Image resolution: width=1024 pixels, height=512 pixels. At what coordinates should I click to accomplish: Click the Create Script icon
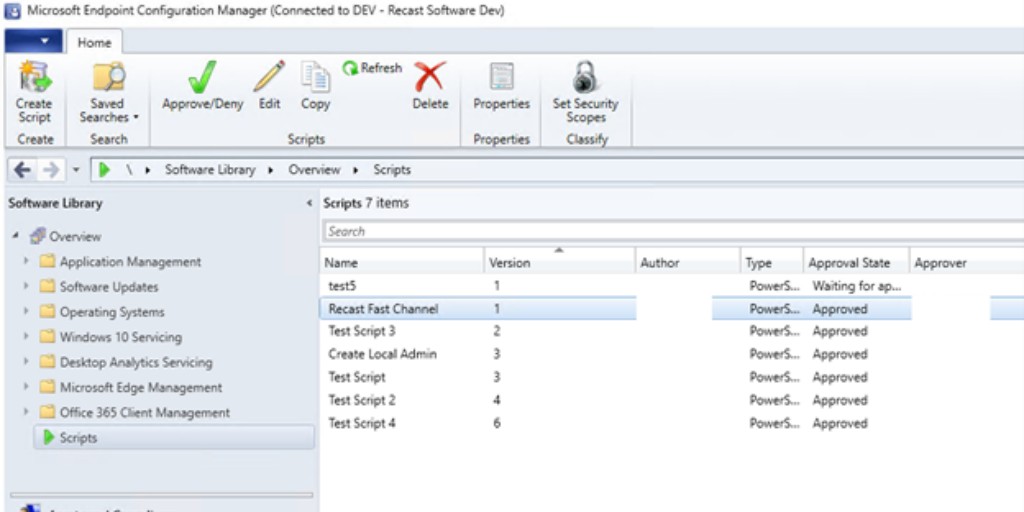34,77
